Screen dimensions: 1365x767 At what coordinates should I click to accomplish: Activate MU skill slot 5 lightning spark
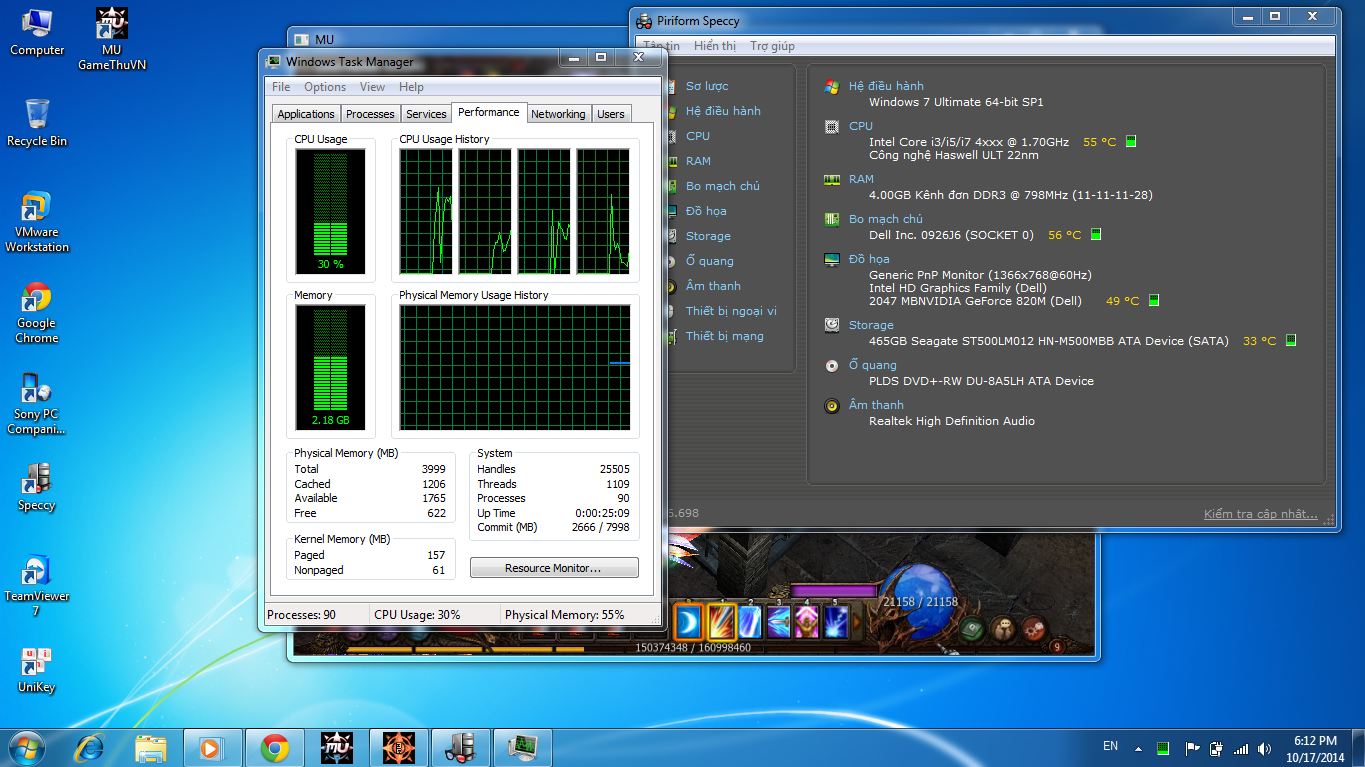pyautogui.click(x=835, y=622)
